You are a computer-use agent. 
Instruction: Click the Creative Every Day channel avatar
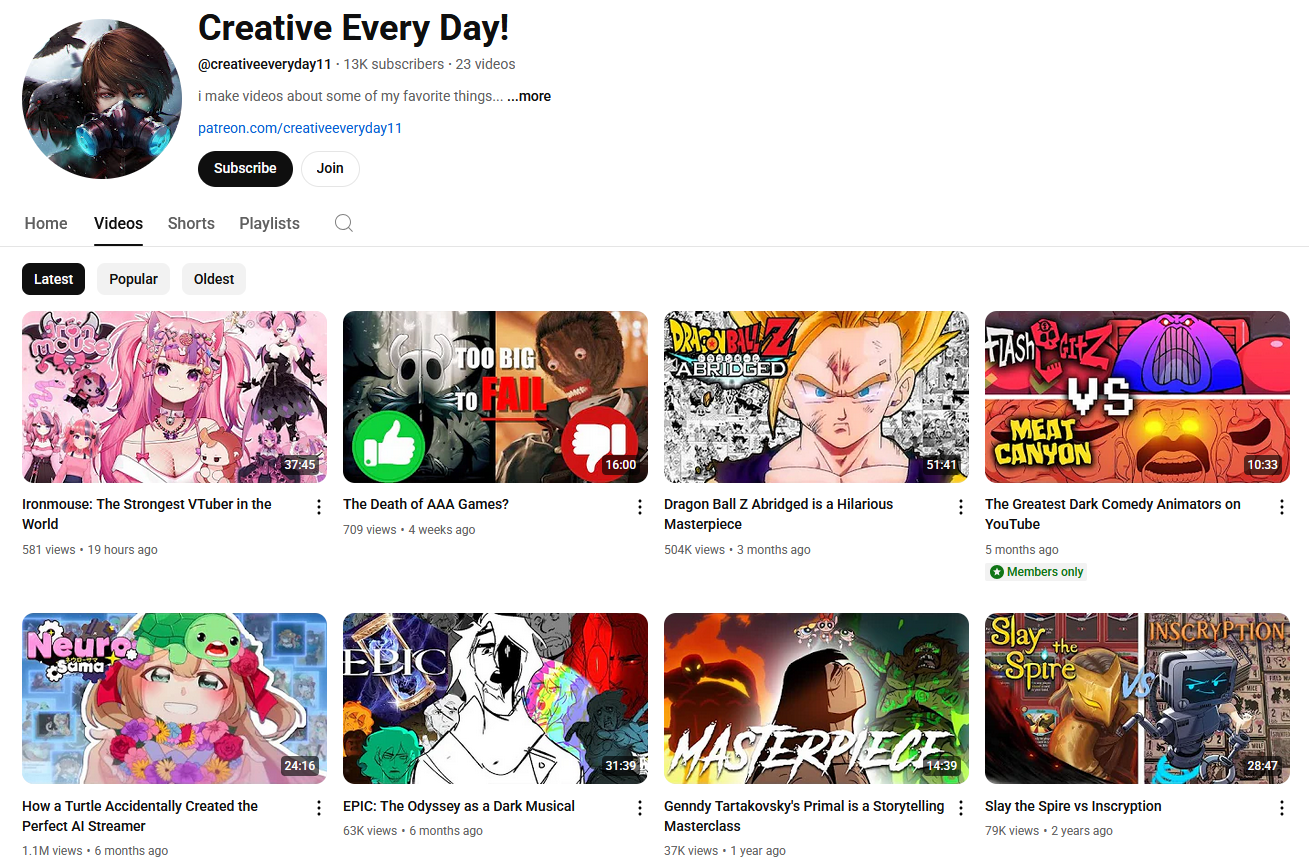[102, 99]
